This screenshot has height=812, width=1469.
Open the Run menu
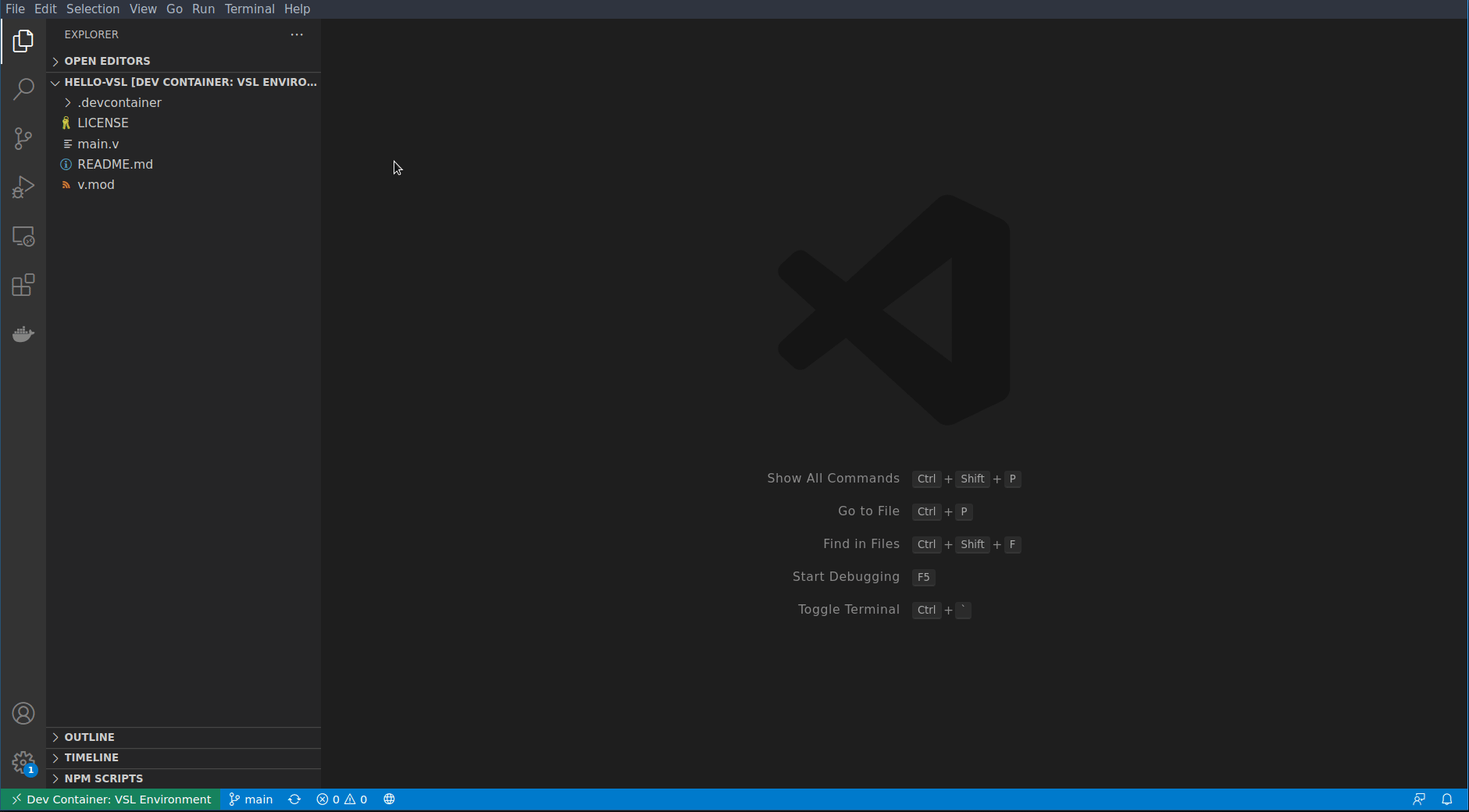203,9
